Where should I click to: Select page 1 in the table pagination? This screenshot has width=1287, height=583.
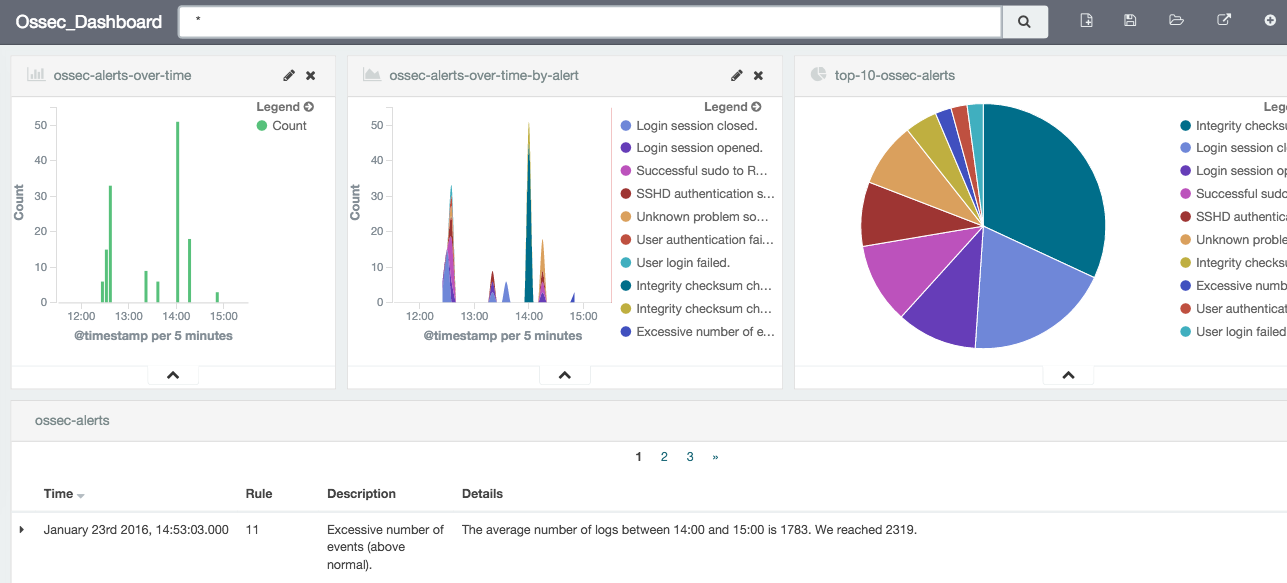[639, 457]
